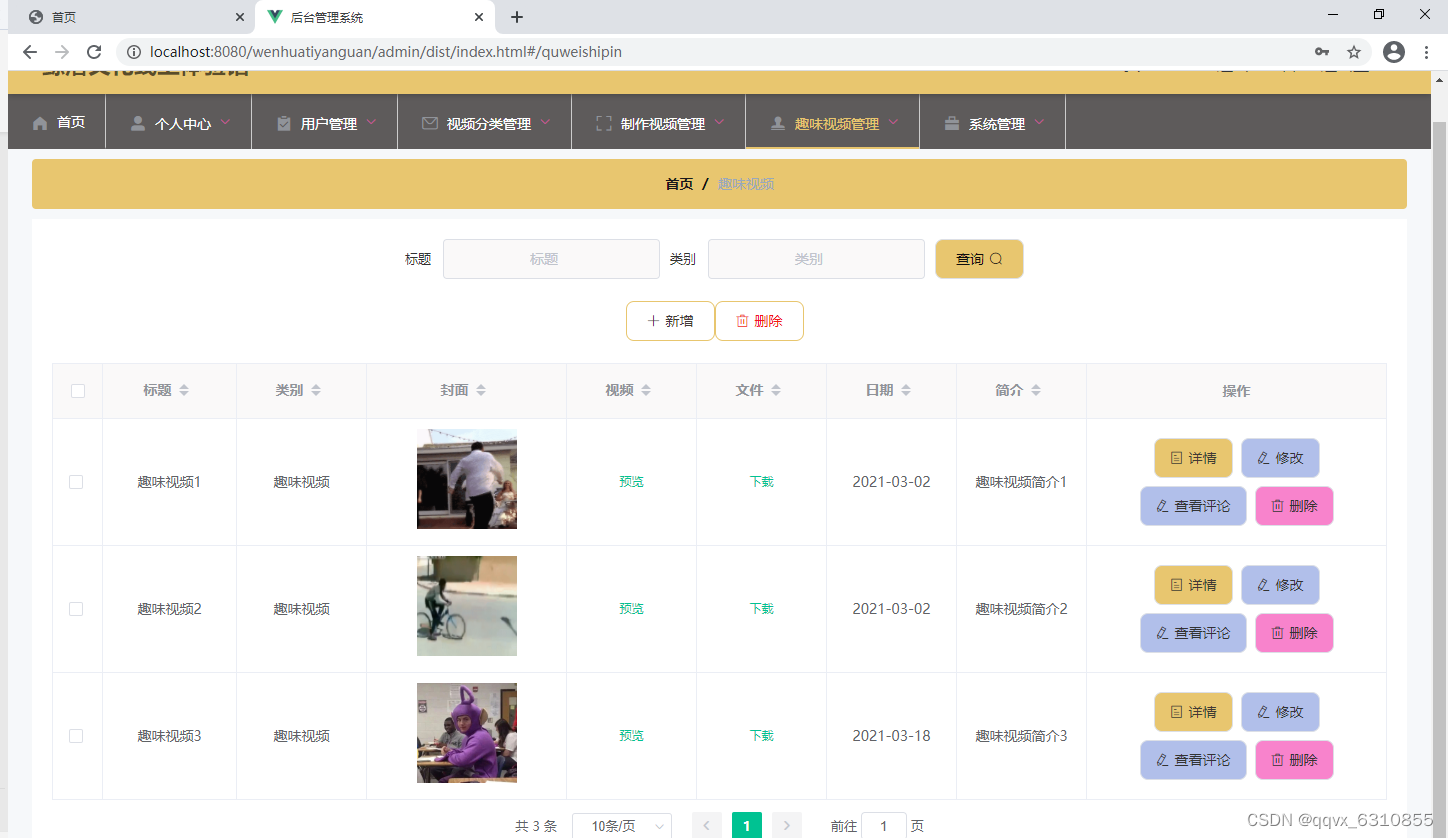Click the user icon beside 趣味视频管理
1448x838 pixels.
coord(777,123)
